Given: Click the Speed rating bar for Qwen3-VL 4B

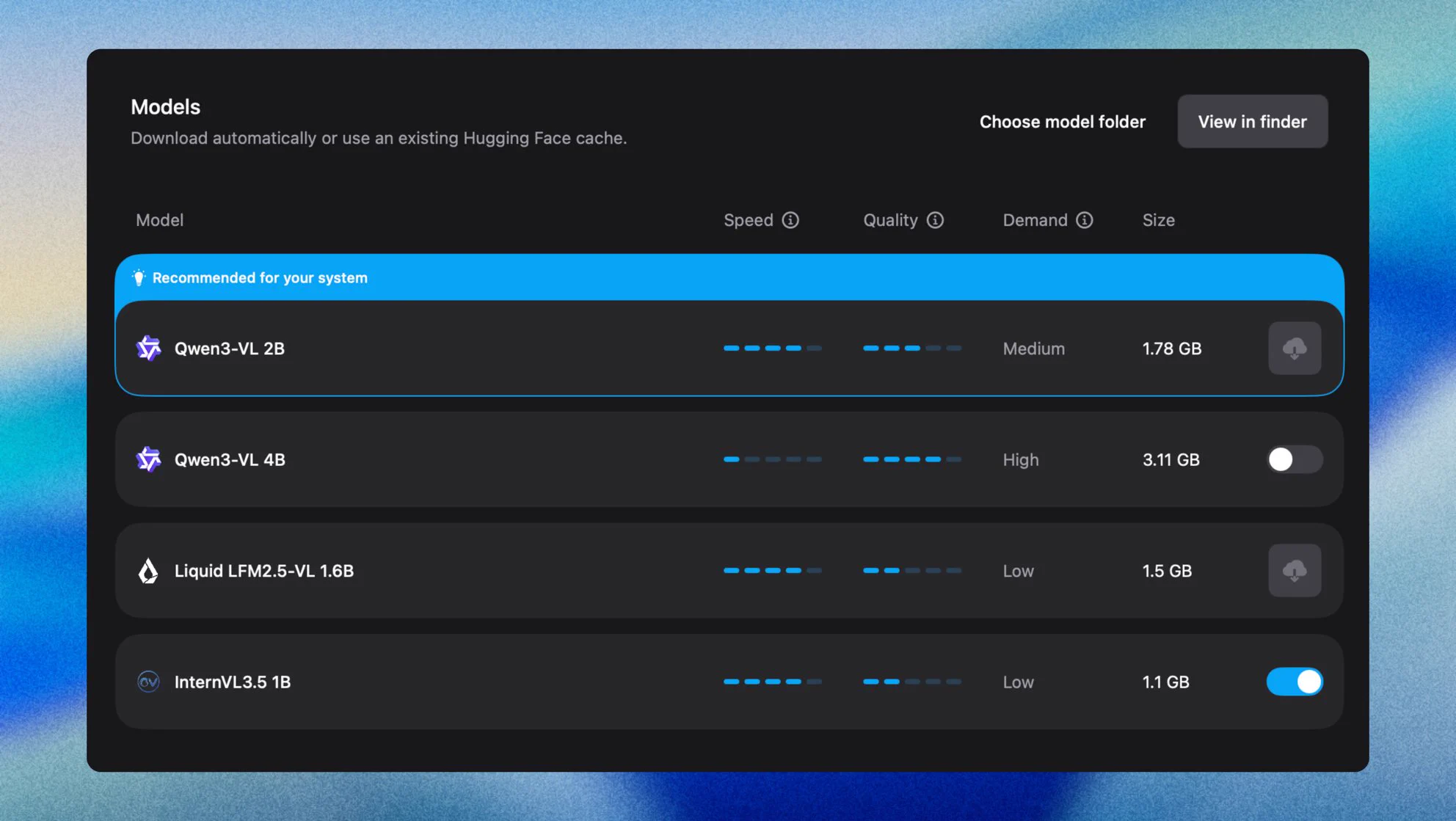Looking at the screenshot, I should [773, 459].
